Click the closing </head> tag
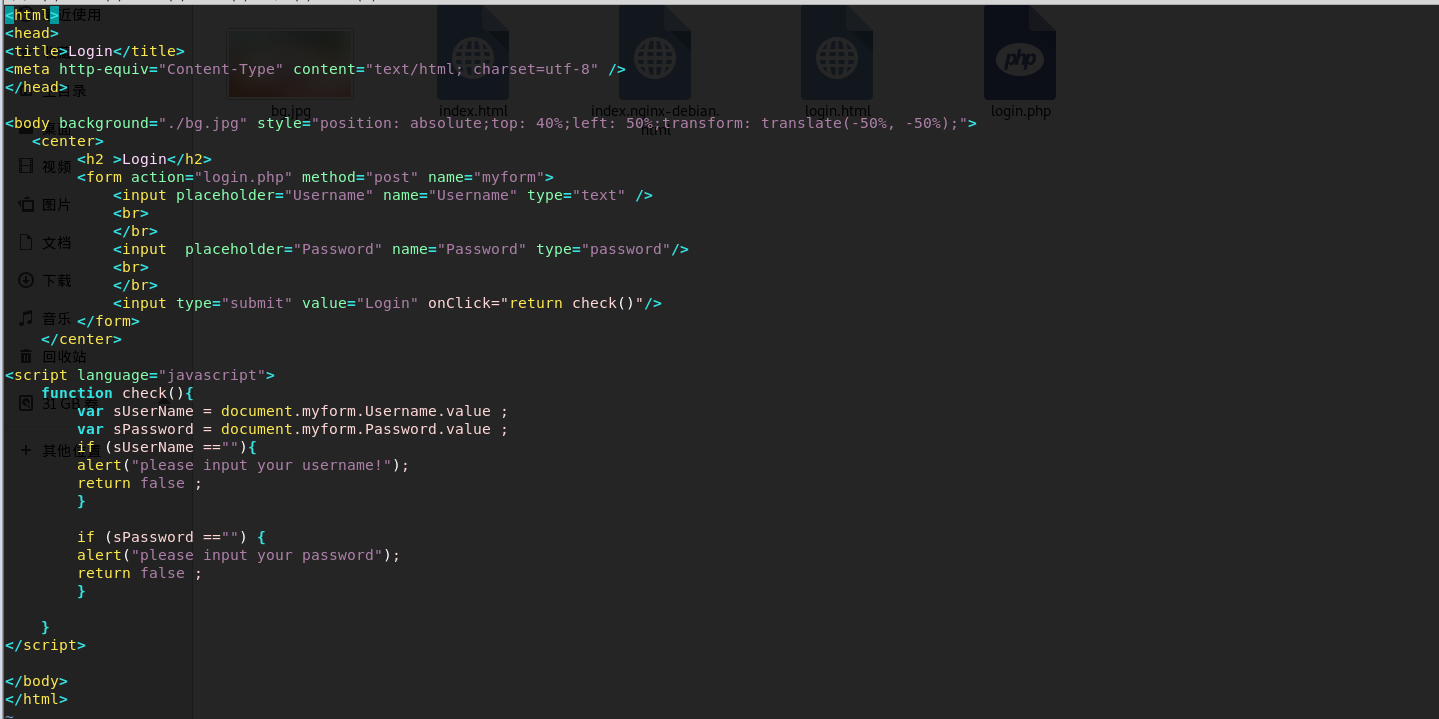This screenshot has height=719, width=1439. tap(36, 87)
